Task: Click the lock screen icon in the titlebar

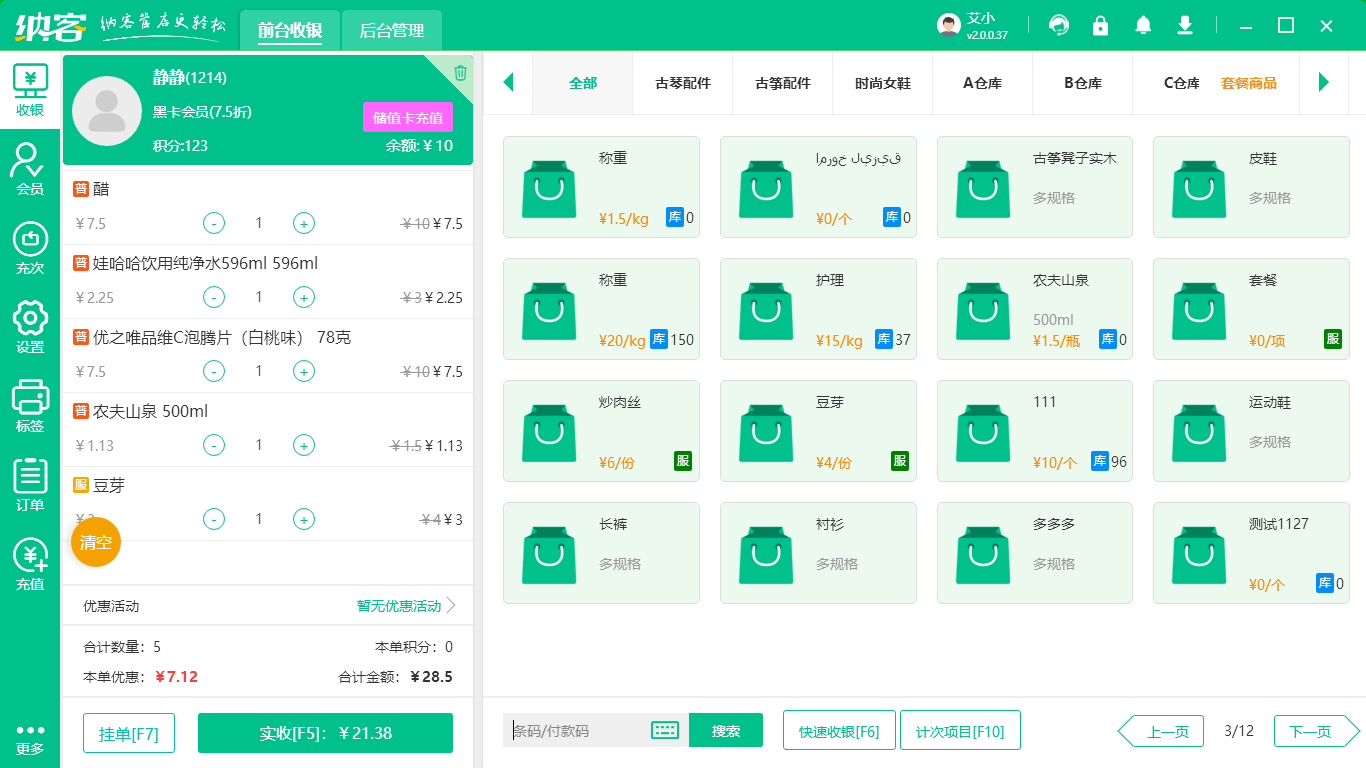Action: click(1100, 25)
